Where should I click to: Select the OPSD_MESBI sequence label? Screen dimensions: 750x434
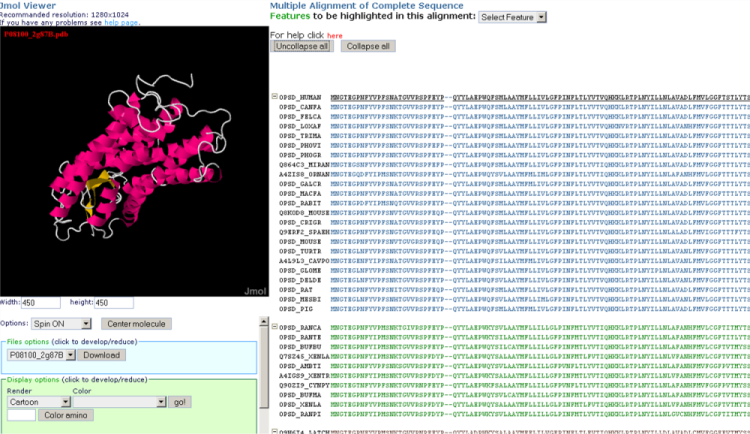click(x=300, y=299)
